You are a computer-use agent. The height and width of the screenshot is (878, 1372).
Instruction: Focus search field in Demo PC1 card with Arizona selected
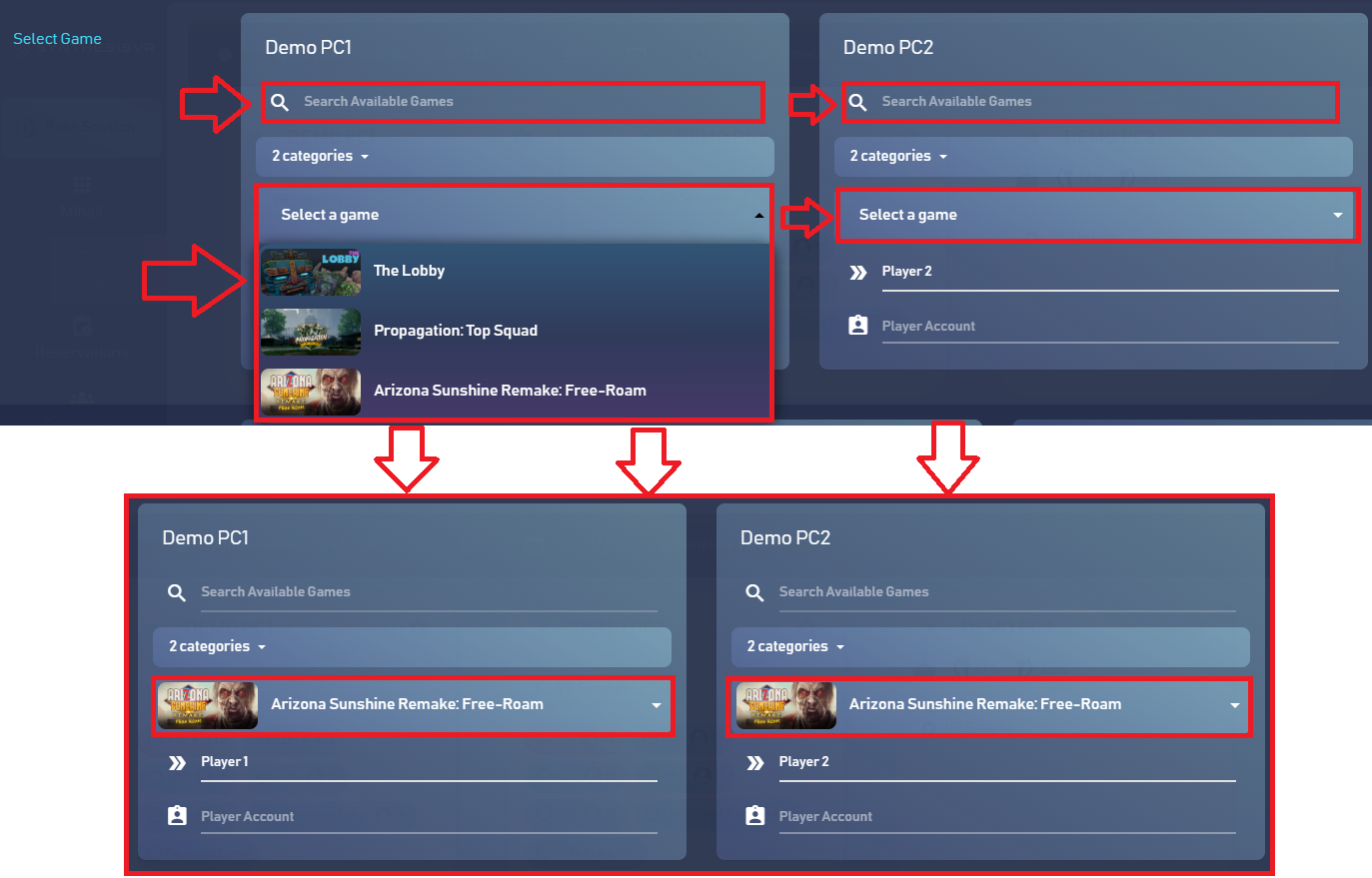coord(429,592)
